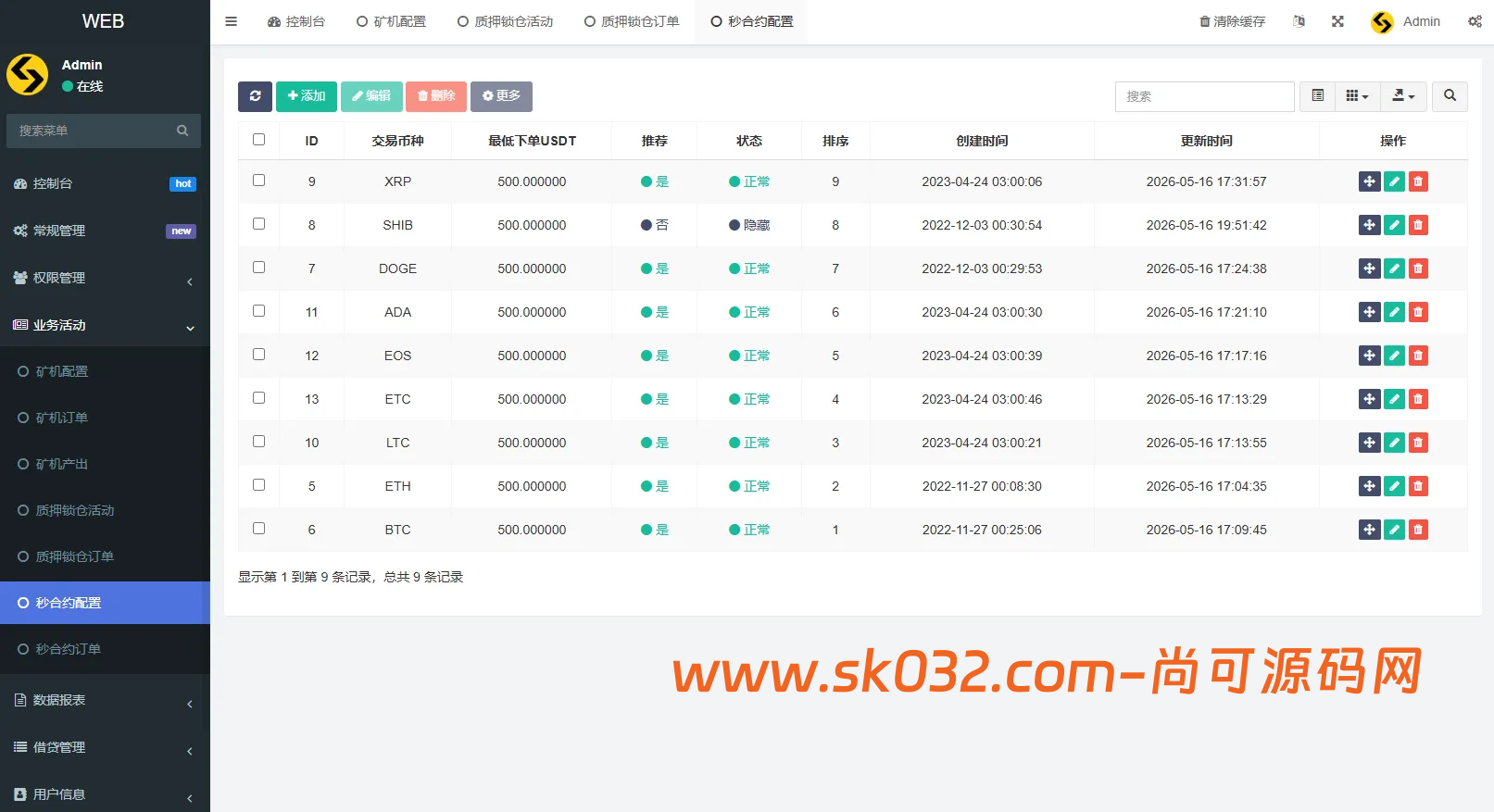
Task: Expand the 借贷管理 sidebar menu
Action: point(105,747)
